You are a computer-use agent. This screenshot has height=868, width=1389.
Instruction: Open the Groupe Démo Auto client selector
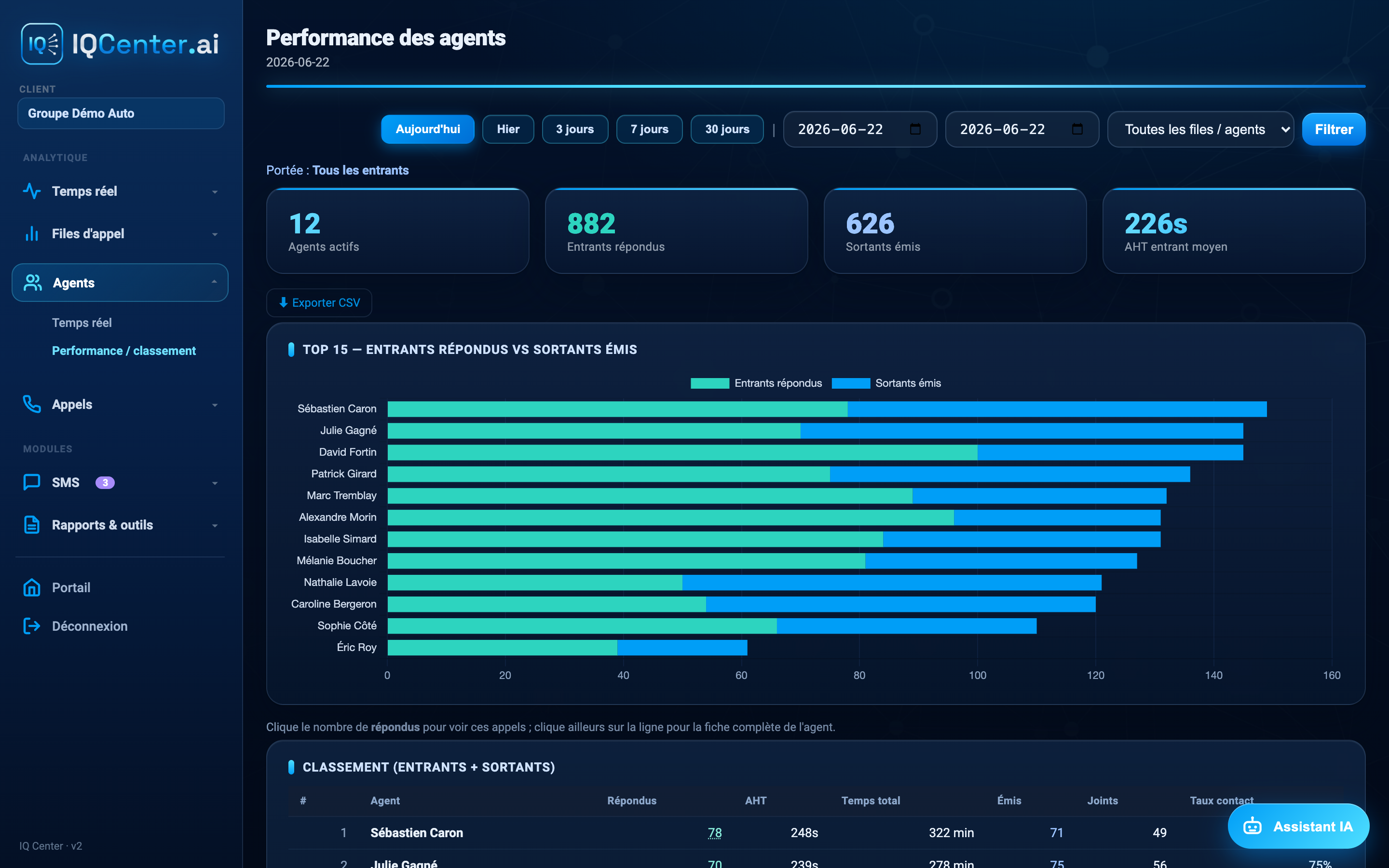click(x=121, y=113)
